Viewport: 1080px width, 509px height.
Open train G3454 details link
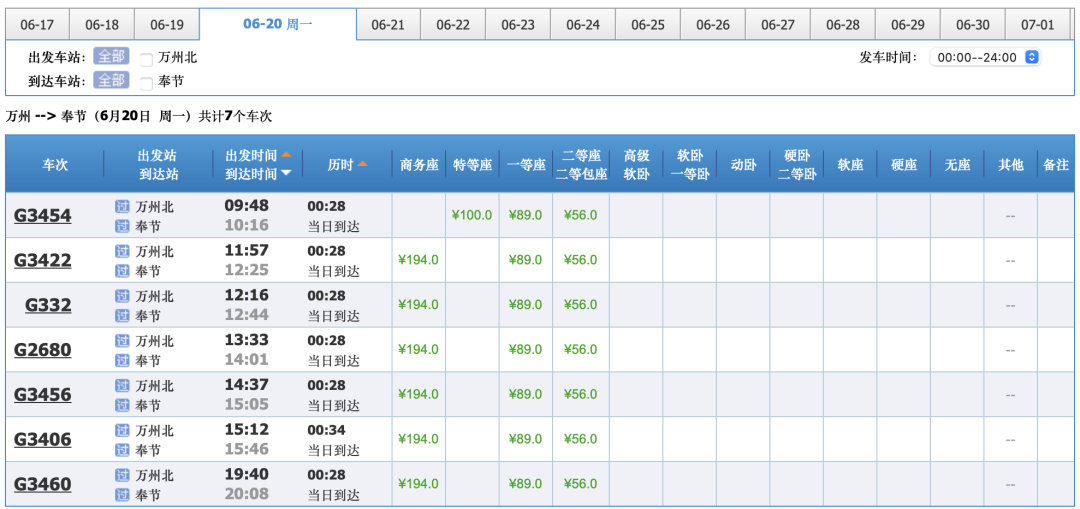43,215
